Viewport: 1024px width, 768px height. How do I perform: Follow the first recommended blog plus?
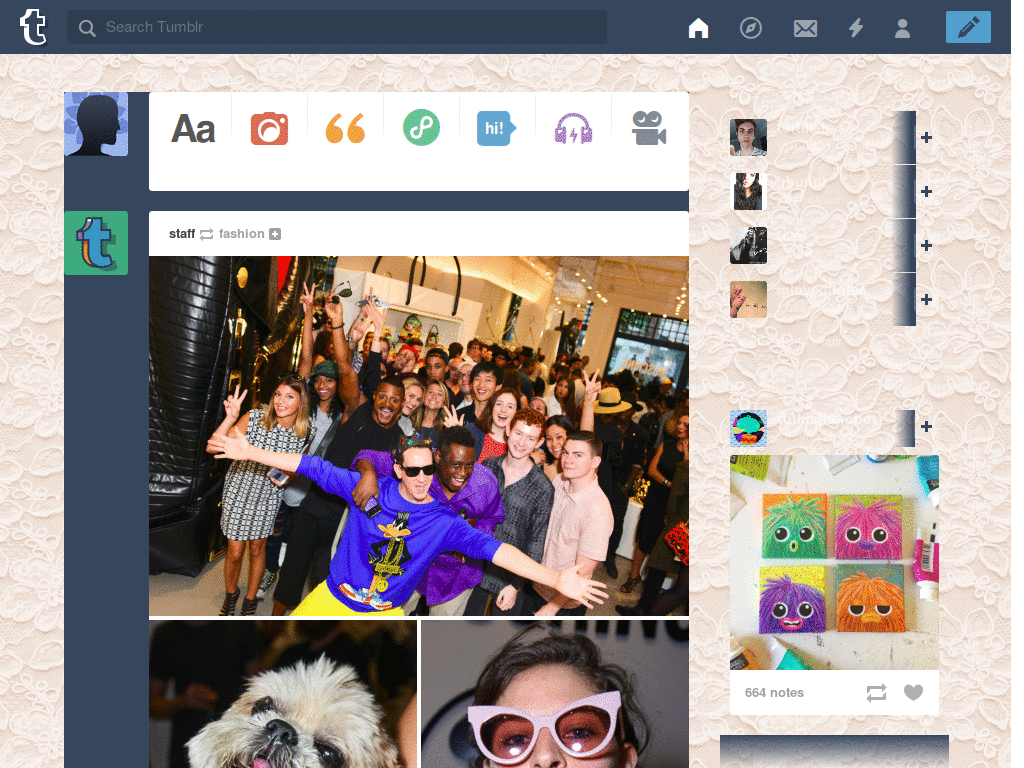click(x=926, y=137)
